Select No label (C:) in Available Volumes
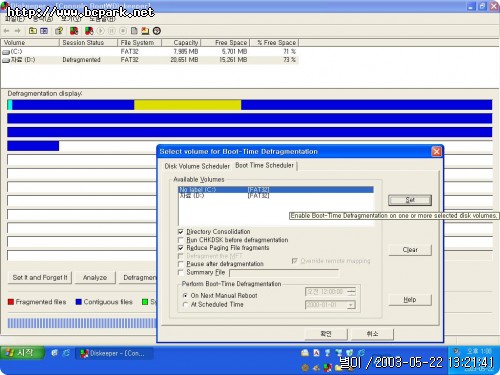Image resolution: width=500 pixels, height=375 pixels. 276,190
